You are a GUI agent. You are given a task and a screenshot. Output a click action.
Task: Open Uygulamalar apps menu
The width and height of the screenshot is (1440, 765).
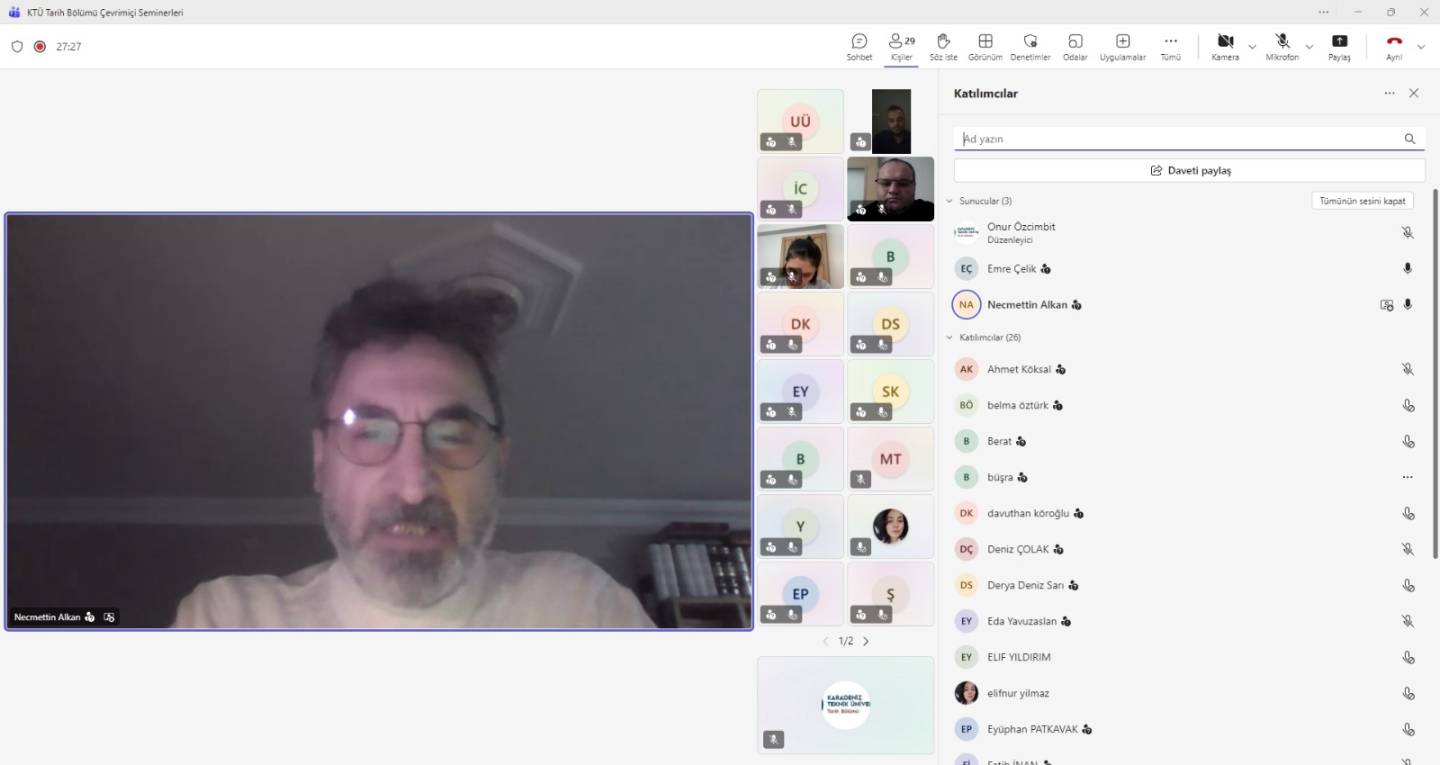(1122, 46)
